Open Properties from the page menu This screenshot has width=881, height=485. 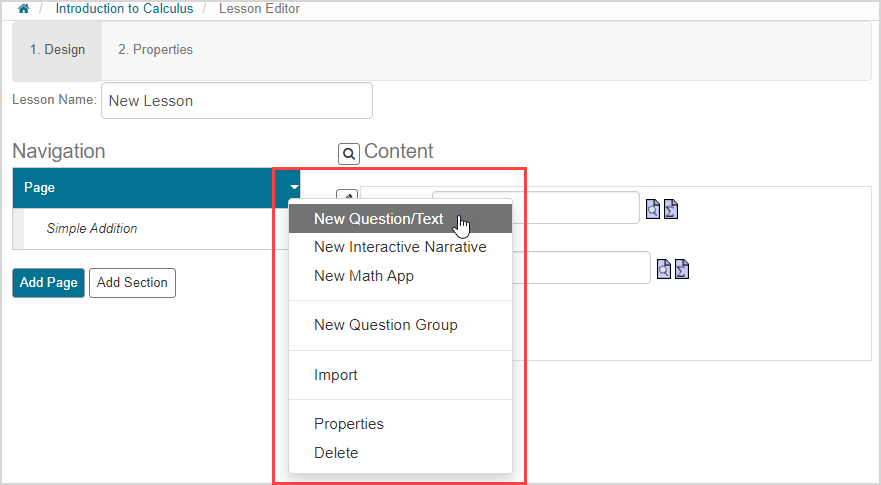pyautogui.click(x=349, y=424)
